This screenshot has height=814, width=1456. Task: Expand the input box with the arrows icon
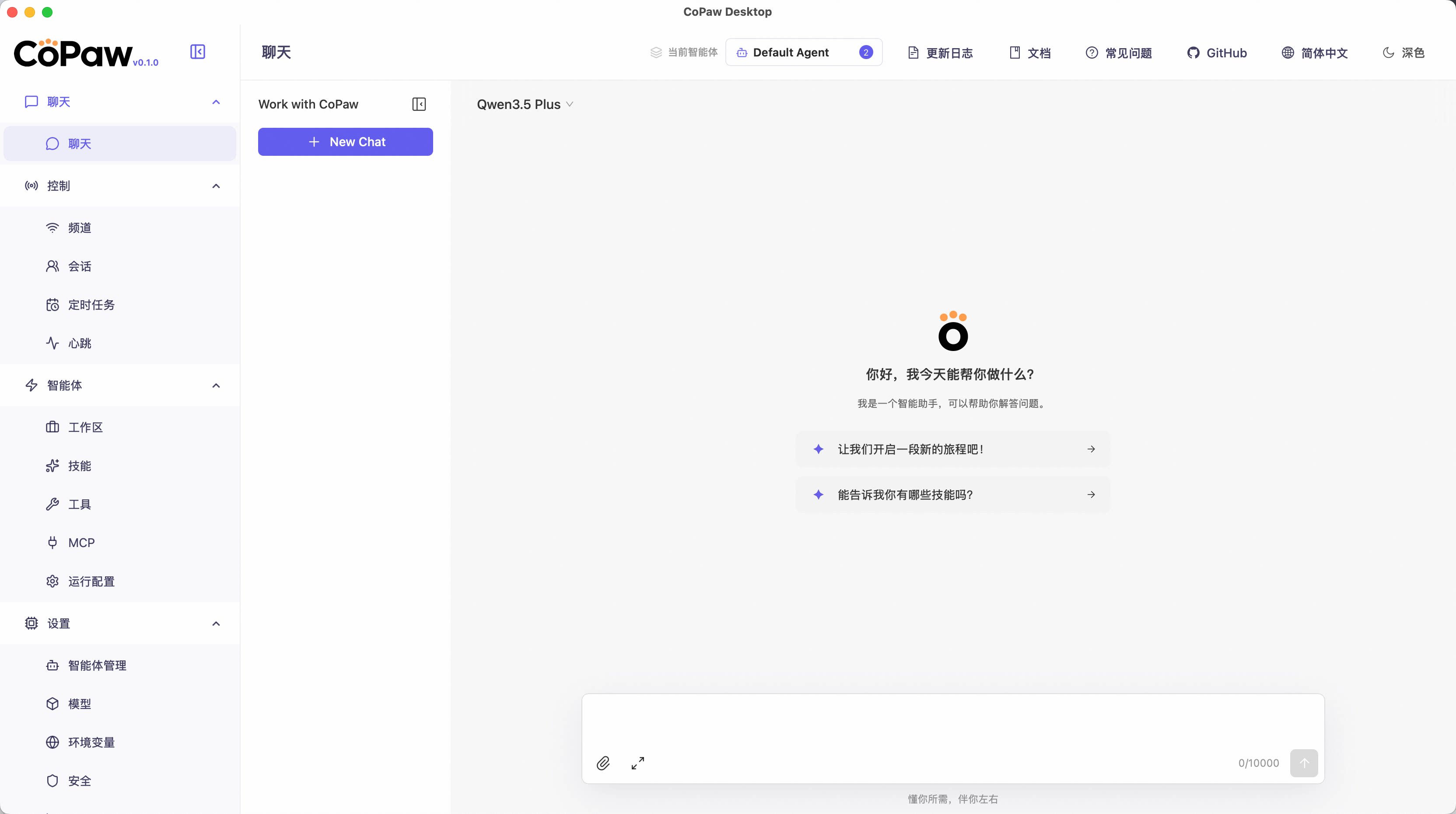coord(637,763)
